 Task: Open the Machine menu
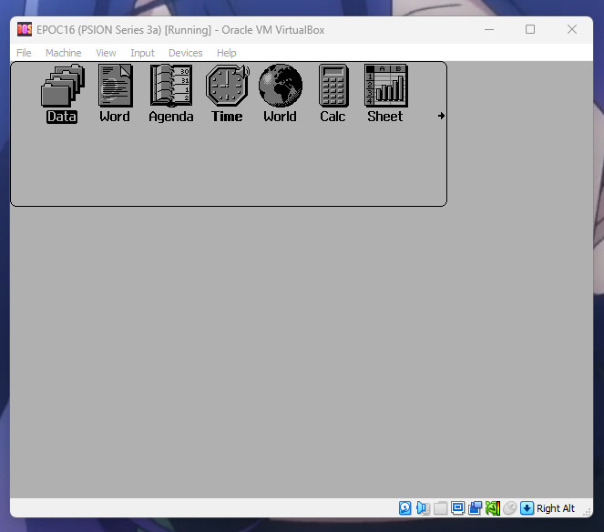pyautogui.click(x=63, y=53)
